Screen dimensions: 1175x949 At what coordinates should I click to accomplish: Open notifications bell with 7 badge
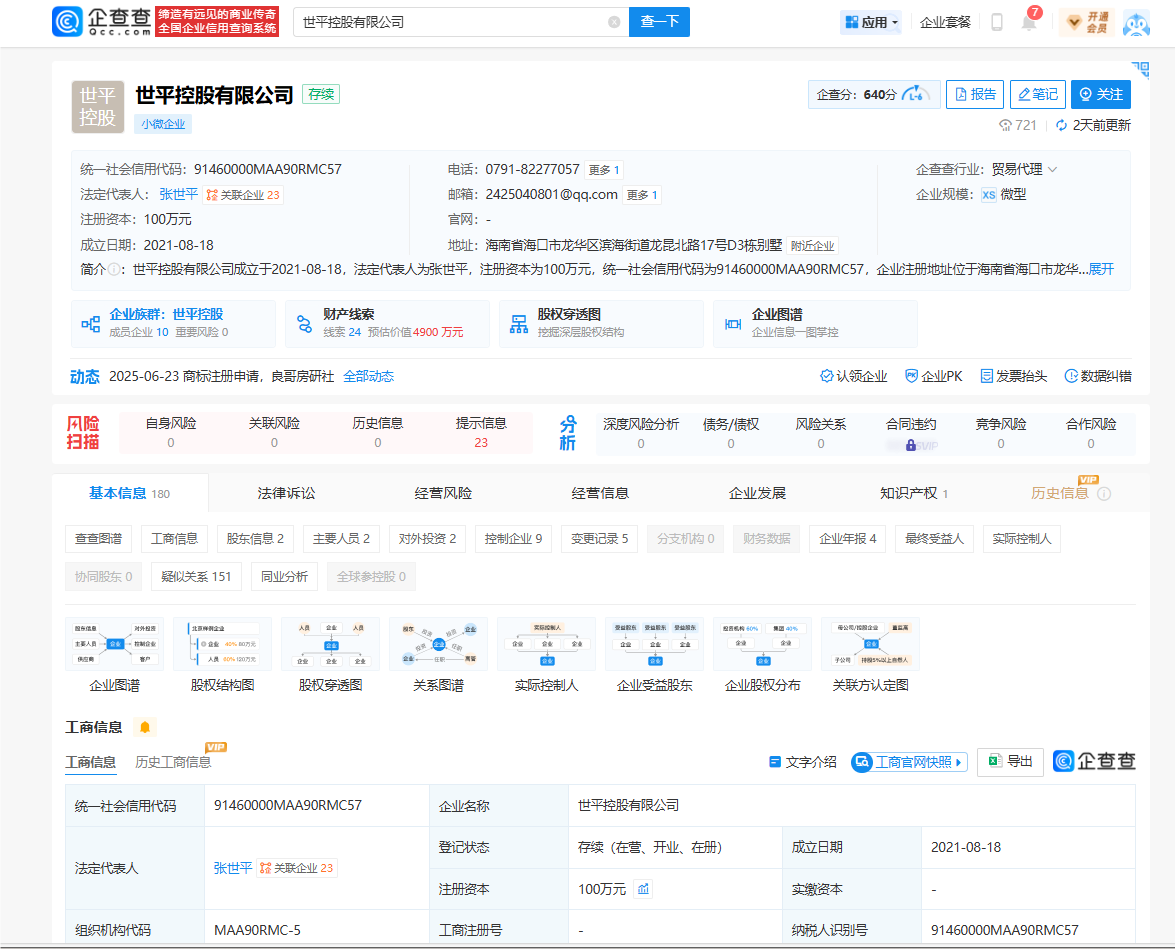point(1030,22)
